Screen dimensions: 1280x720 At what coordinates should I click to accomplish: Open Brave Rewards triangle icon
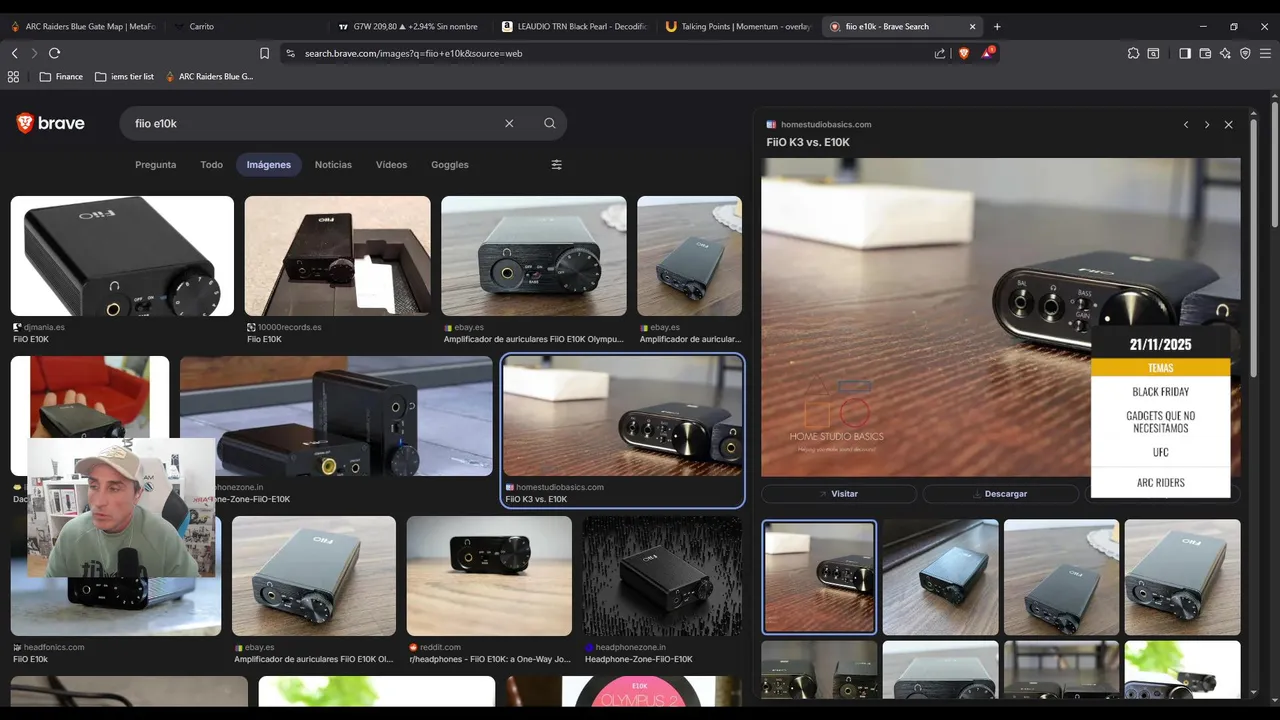tap(987, 53)
